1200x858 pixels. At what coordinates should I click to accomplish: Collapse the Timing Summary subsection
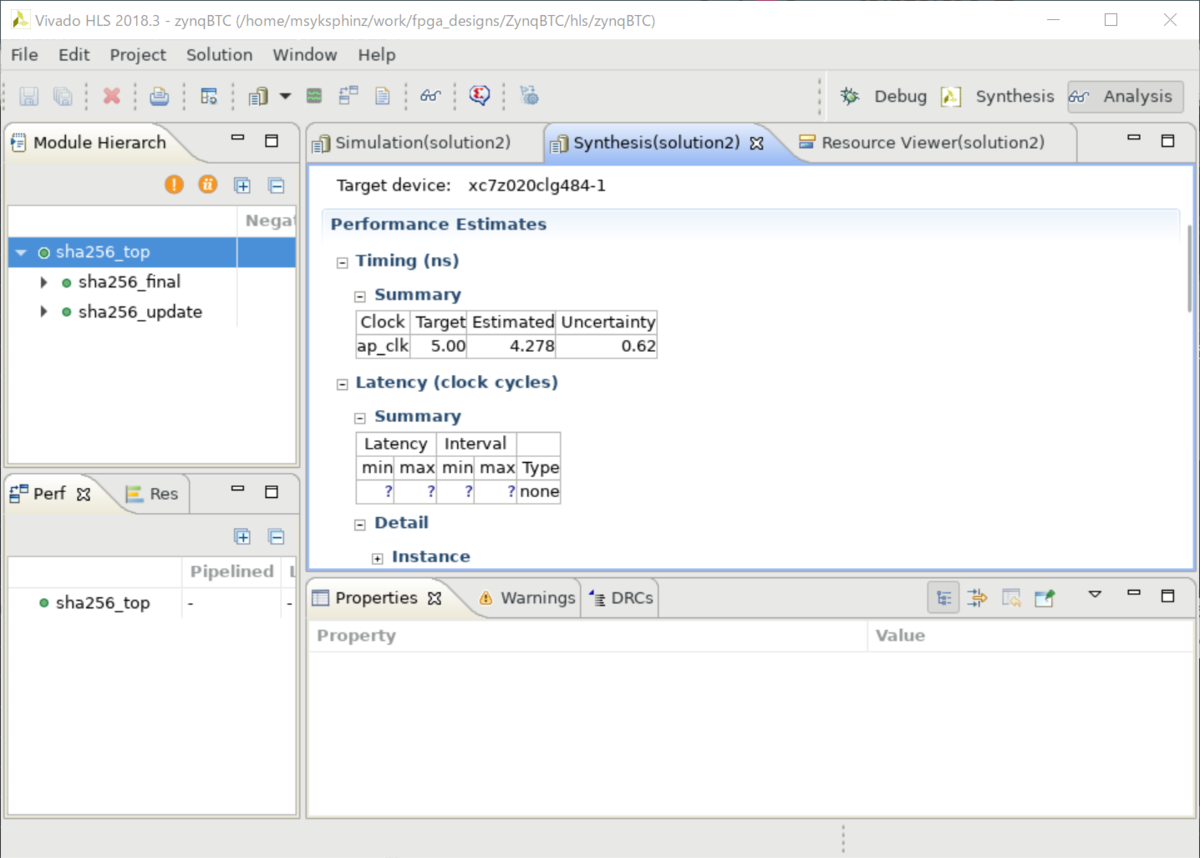[x=361, y=296]
